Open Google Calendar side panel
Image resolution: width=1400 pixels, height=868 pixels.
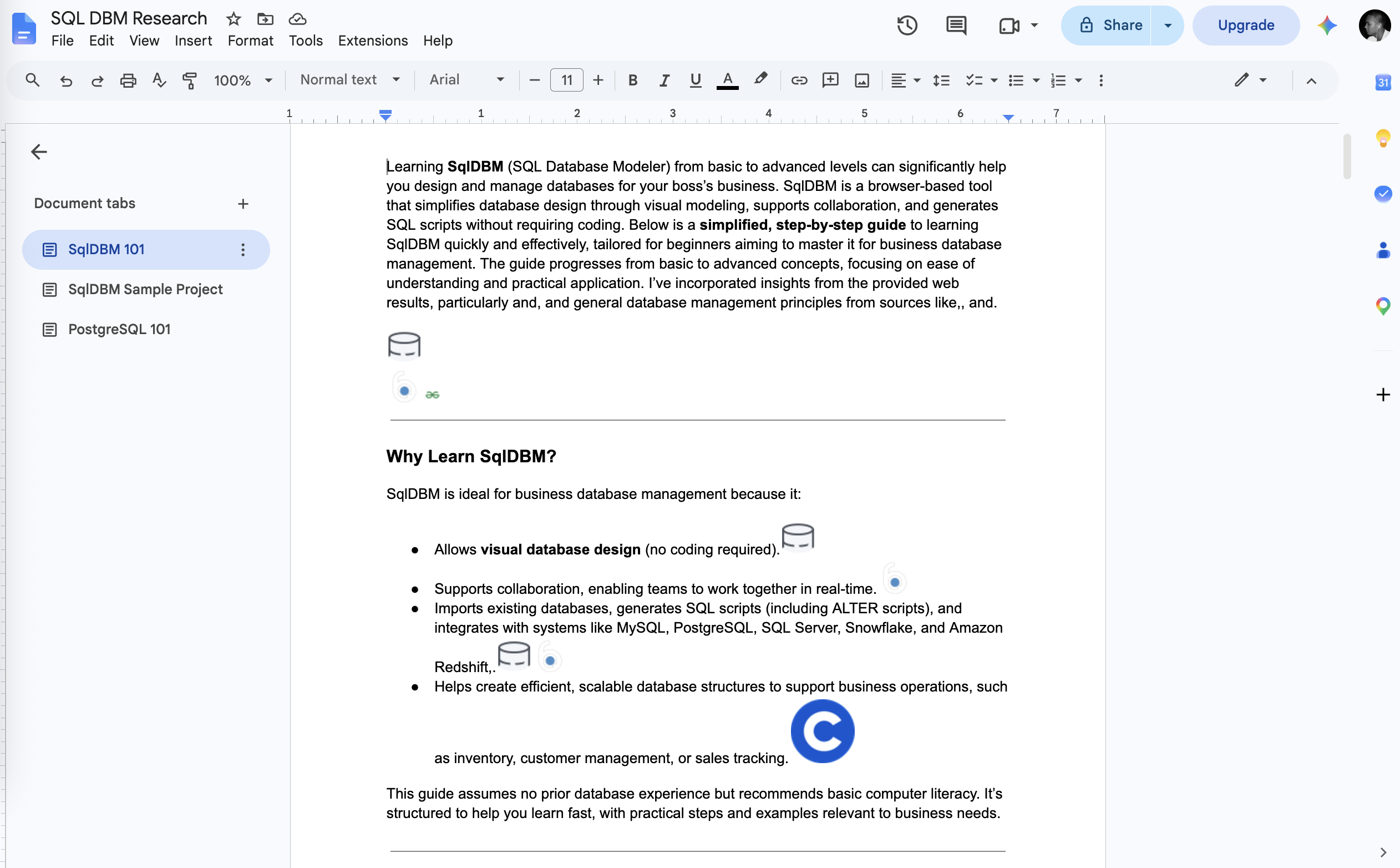(x=1383, y=82)
